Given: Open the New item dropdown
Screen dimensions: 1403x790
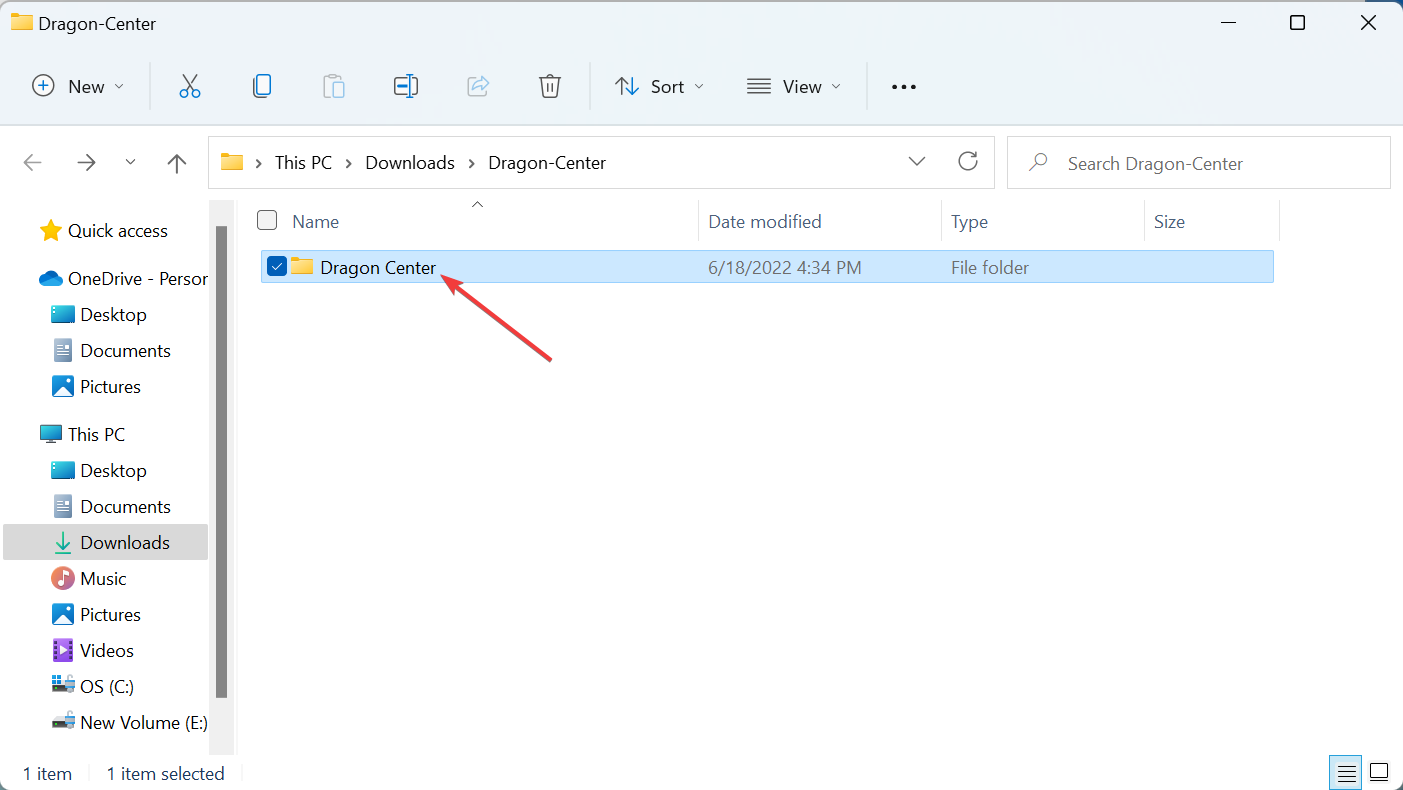Looking at the screenshot, I should tap(79, 86).
